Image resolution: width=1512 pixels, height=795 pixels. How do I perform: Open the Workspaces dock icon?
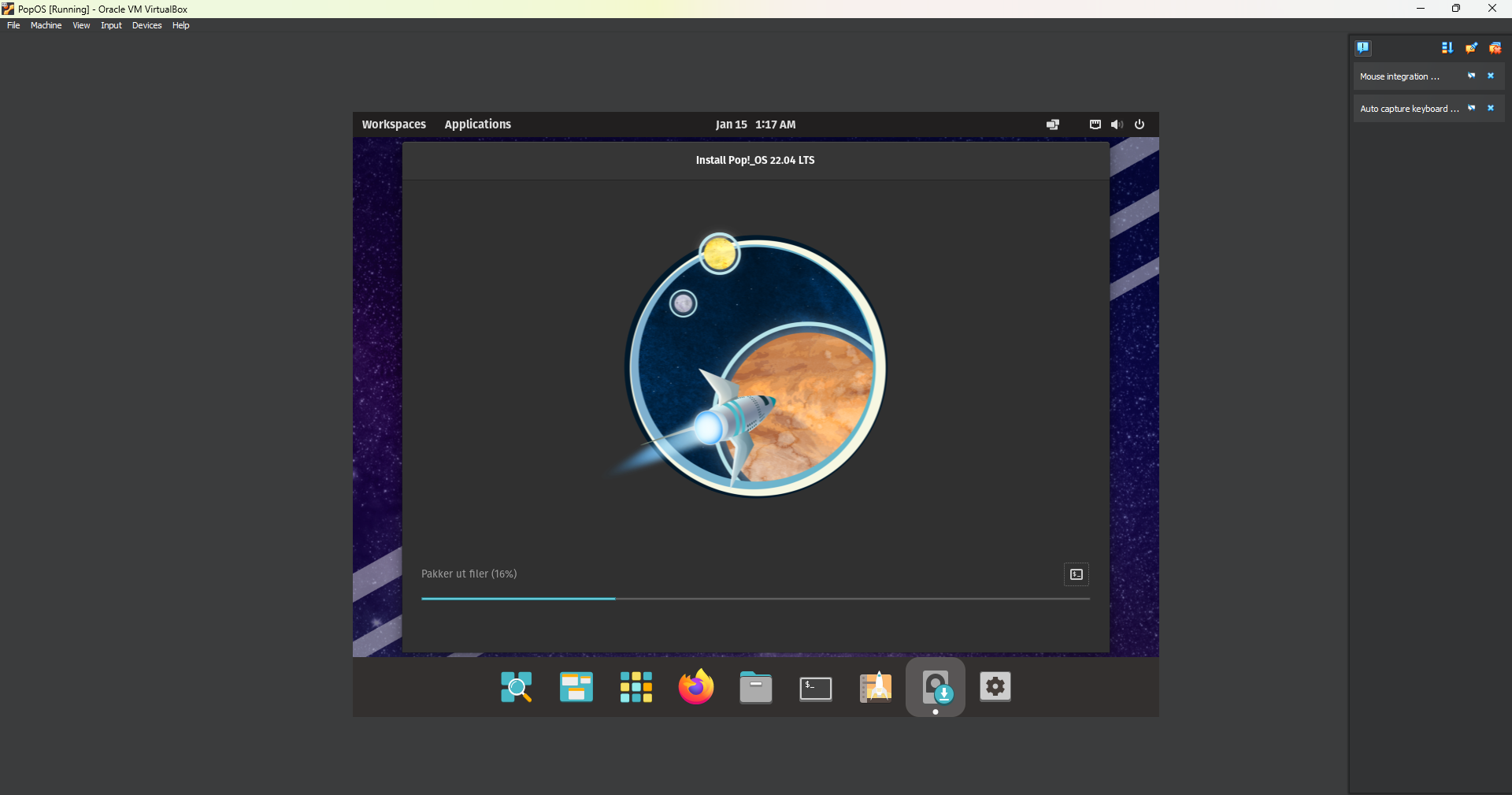[x=576, y=687]
